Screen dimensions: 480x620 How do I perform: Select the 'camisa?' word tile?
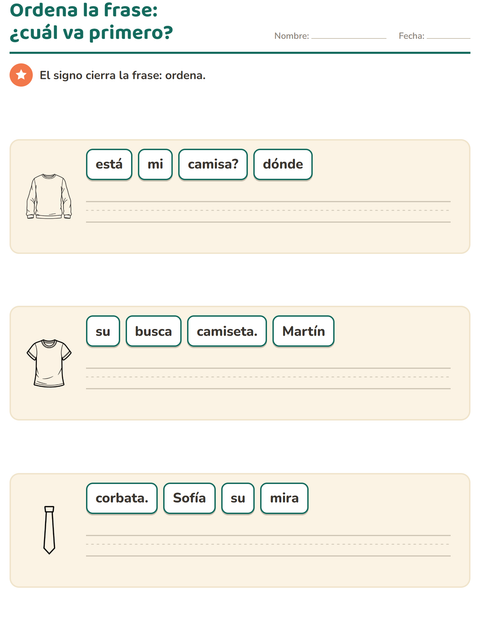(213, 164)
